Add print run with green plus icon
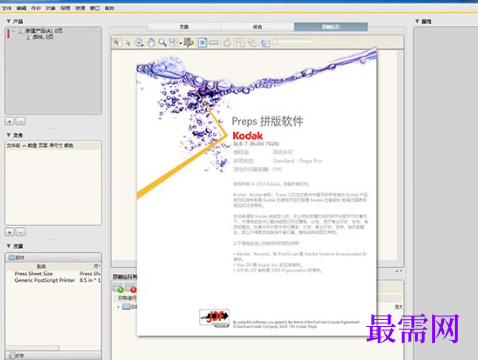 pos(118,288)
